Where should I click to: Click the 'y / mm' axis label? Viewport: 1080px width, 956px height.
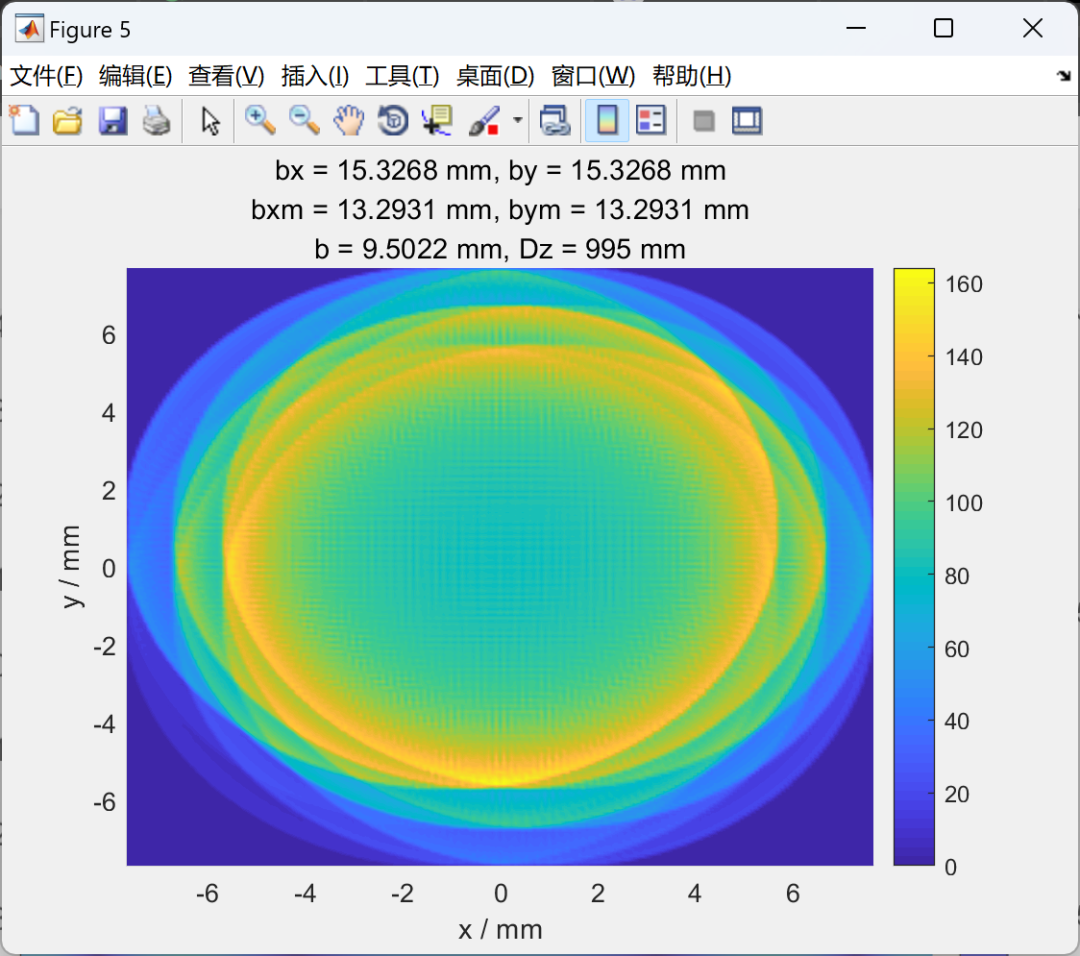(x=72, y=566)
